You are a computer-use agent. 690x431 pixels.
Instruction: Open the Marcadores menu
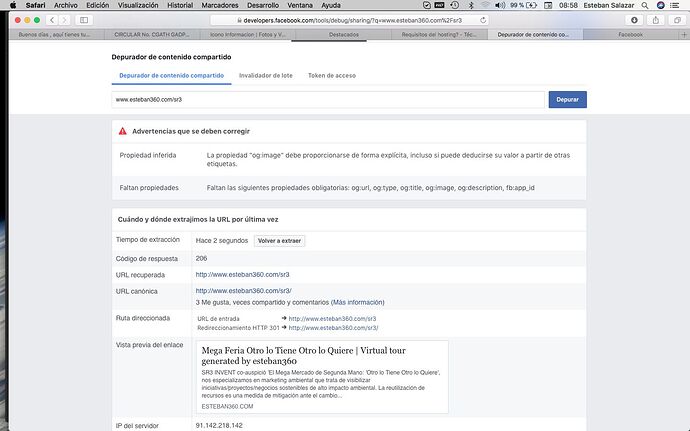pos(220,5)
